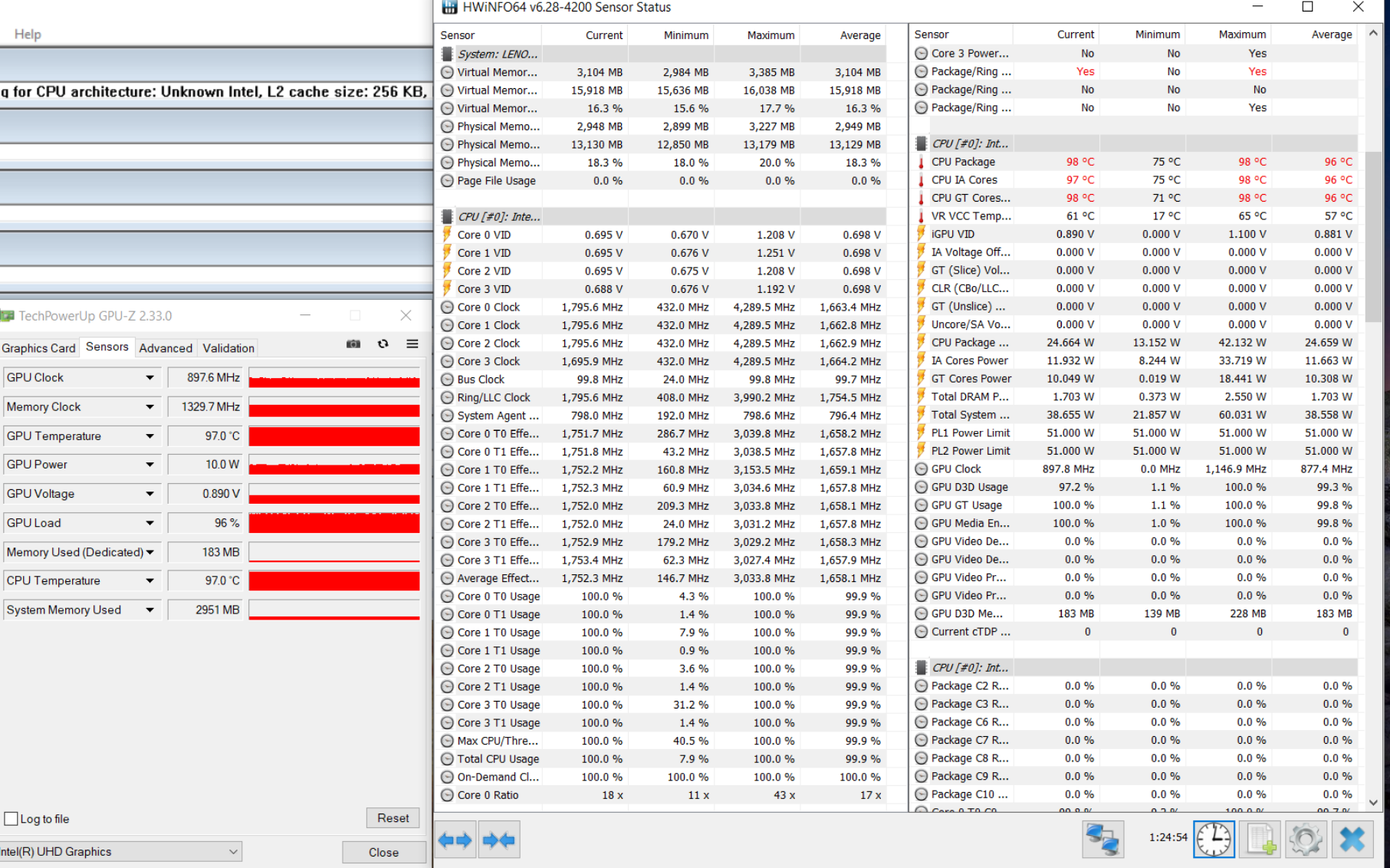Click the HWiNFO clock reset icon

1214,839
